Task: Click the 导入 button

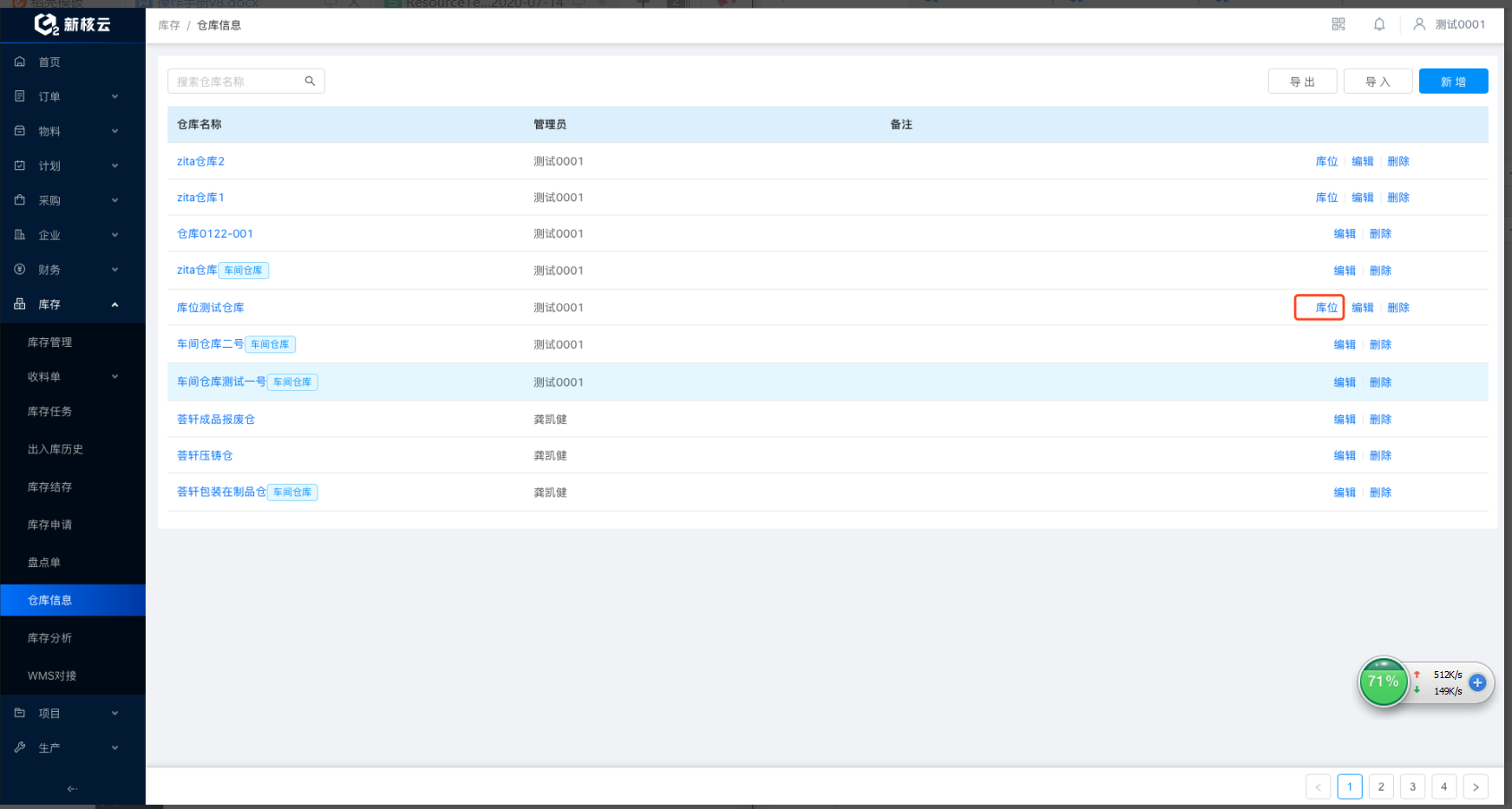Action: coord(1378,82)
